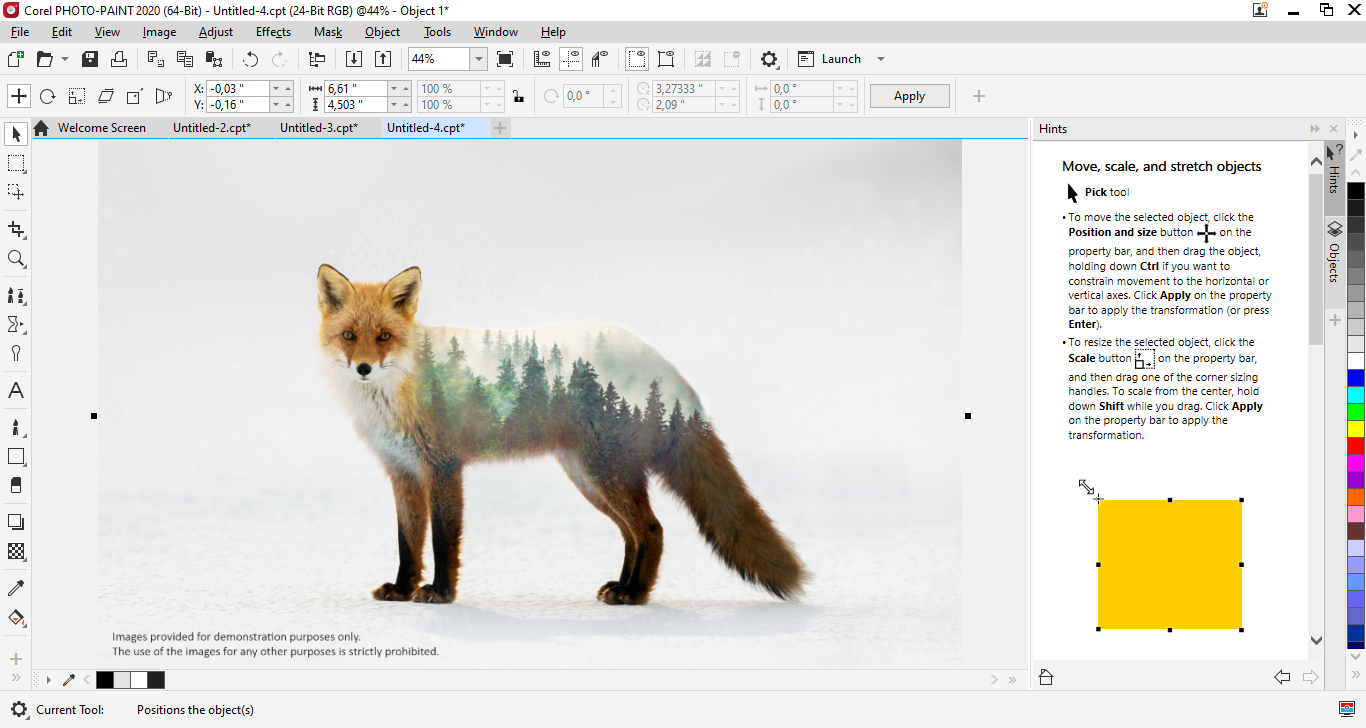Expand the Launch dropdown
1366x728 pixels.
click(881, 59)
